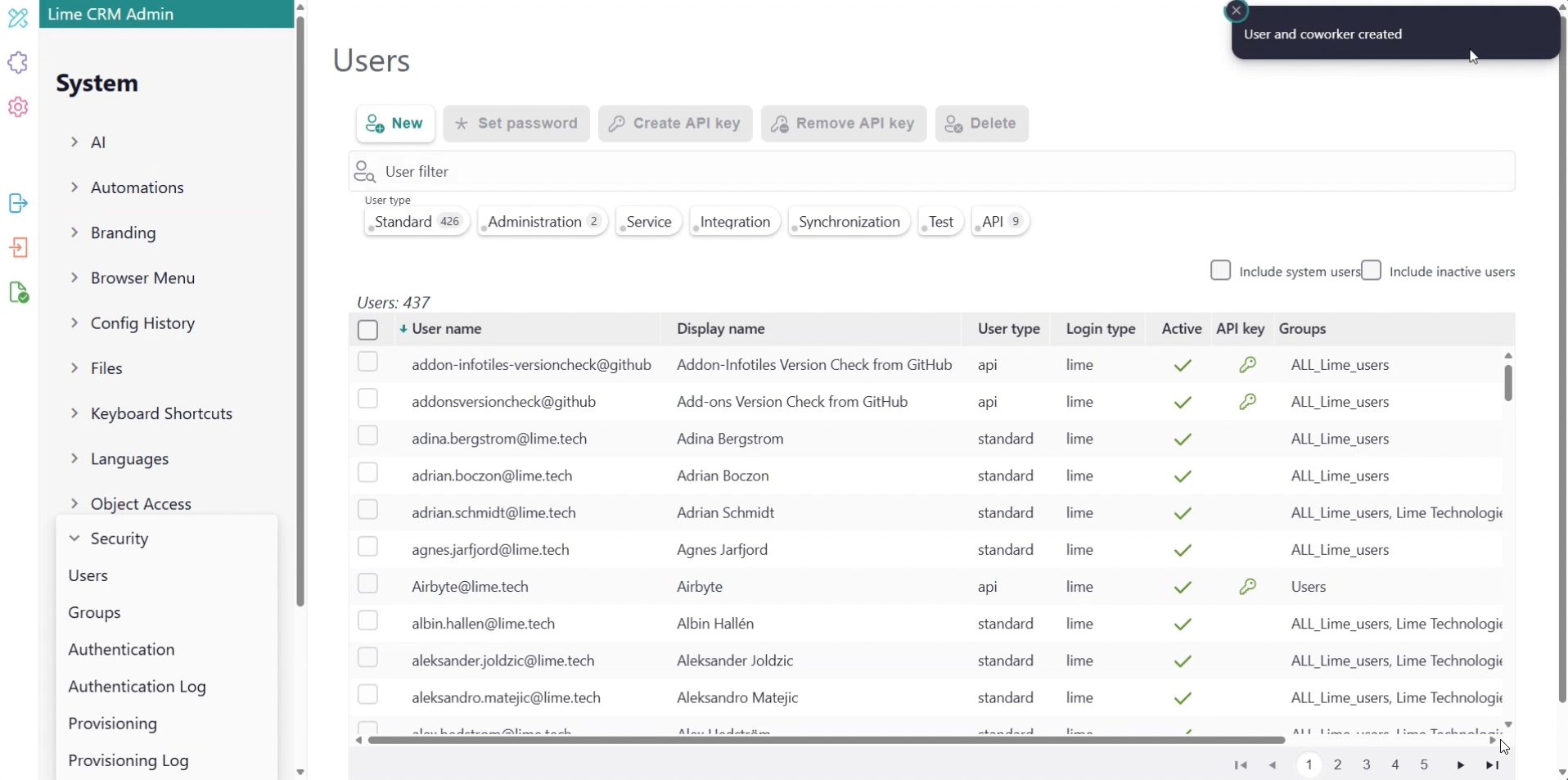Viewport: 1568px width, 780px height.
Task: Click the API key icon for addon-infotiles user
Action: (x=1250, y=365)
